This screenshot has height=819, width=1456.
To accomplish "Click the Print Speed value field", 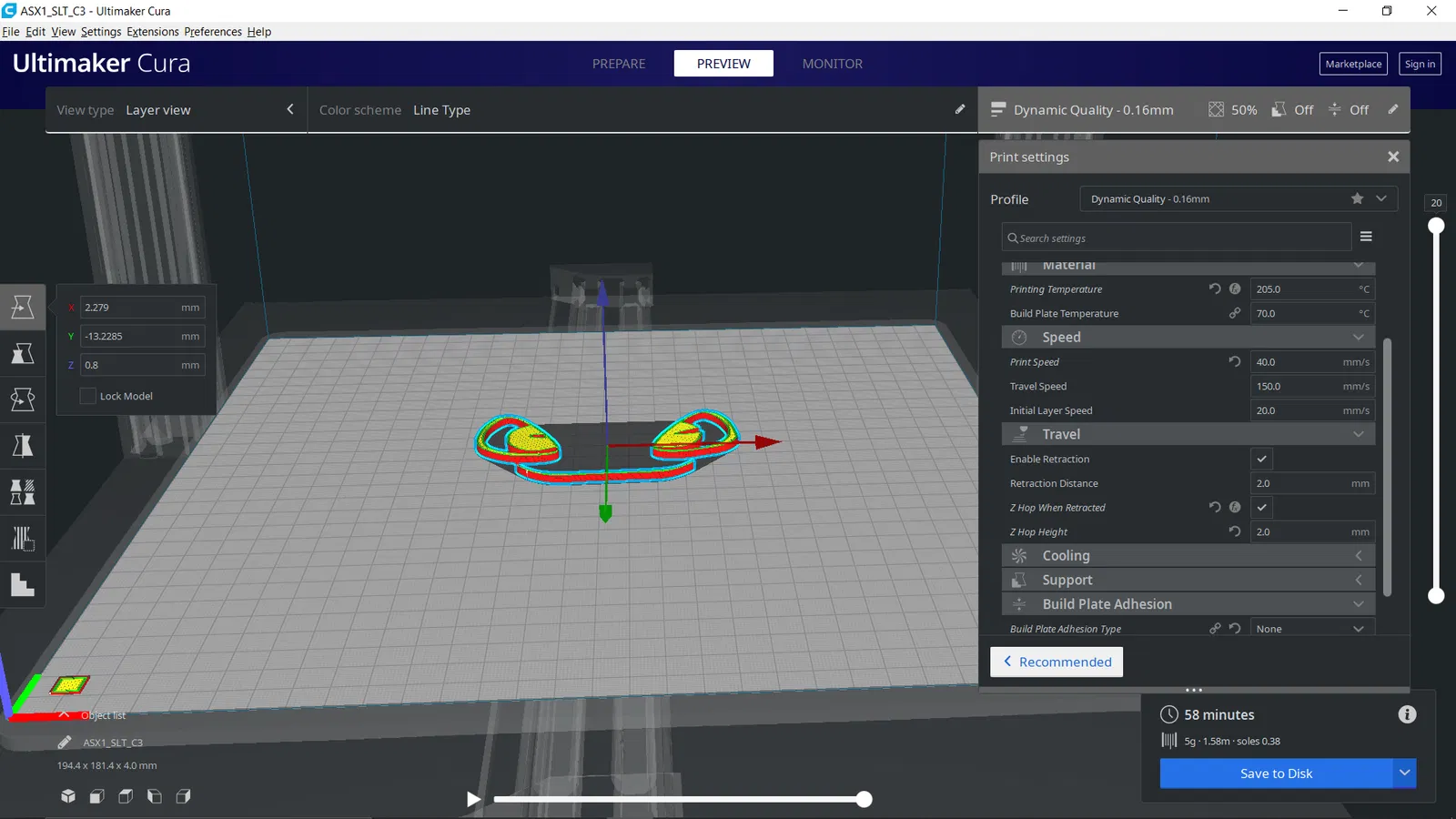I will (1312, 362).
